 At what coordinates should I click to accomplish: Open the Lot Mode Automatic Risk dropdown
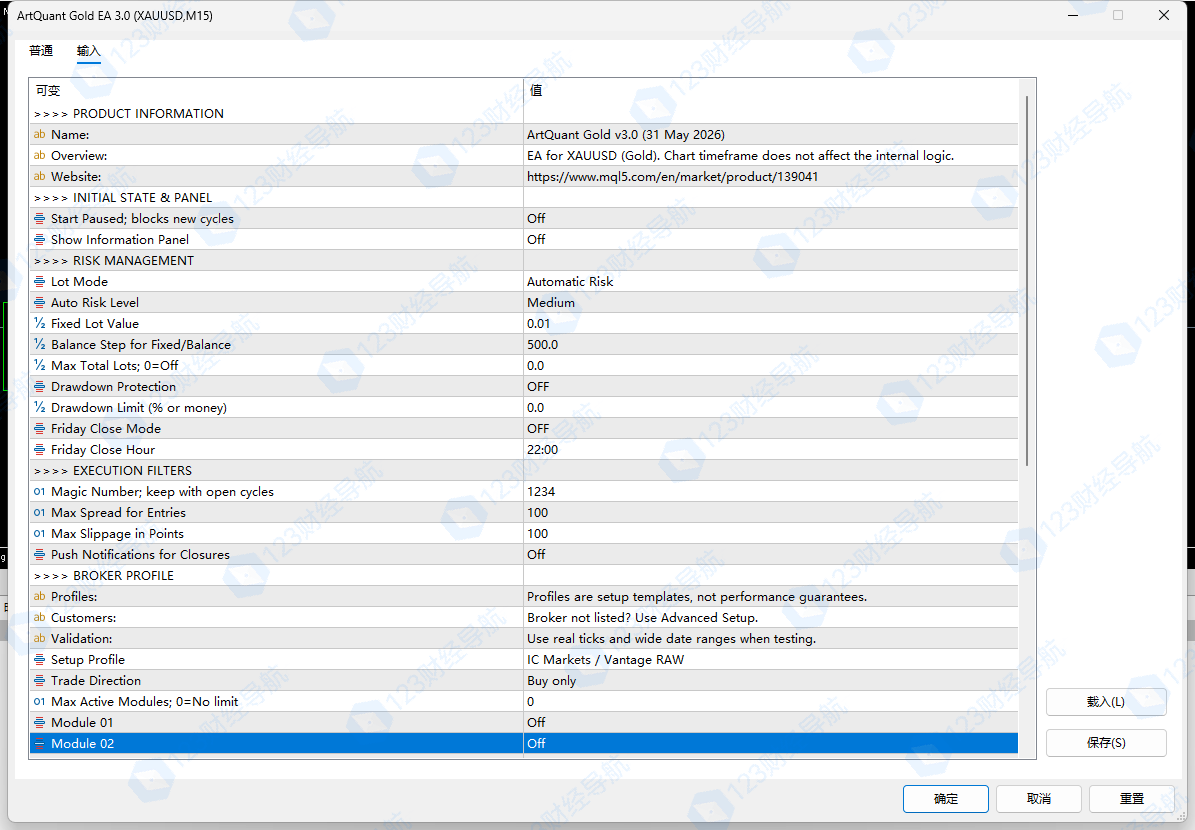[771, 281]
